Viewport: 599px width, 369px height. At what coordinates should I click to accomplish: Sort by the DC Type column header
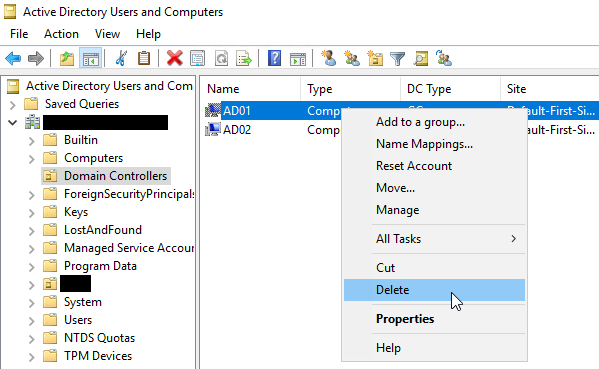pyautogui.click(x=450, y=89)
